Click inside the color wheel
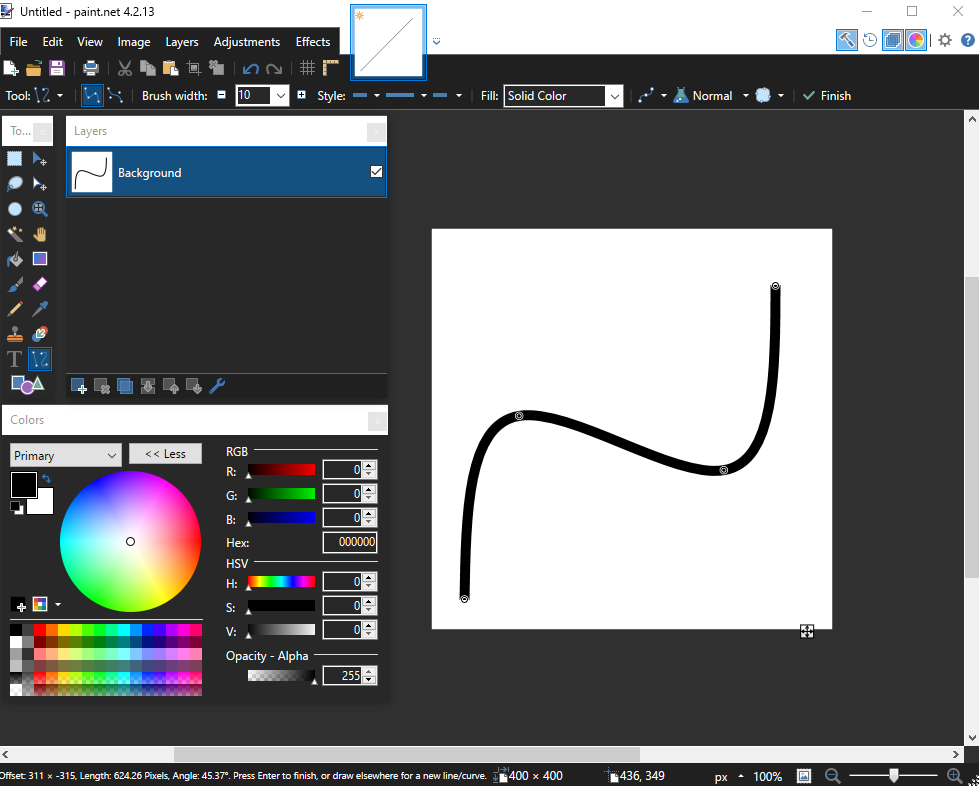The height and width of the screenshot is (786, 979). [130, 541]
